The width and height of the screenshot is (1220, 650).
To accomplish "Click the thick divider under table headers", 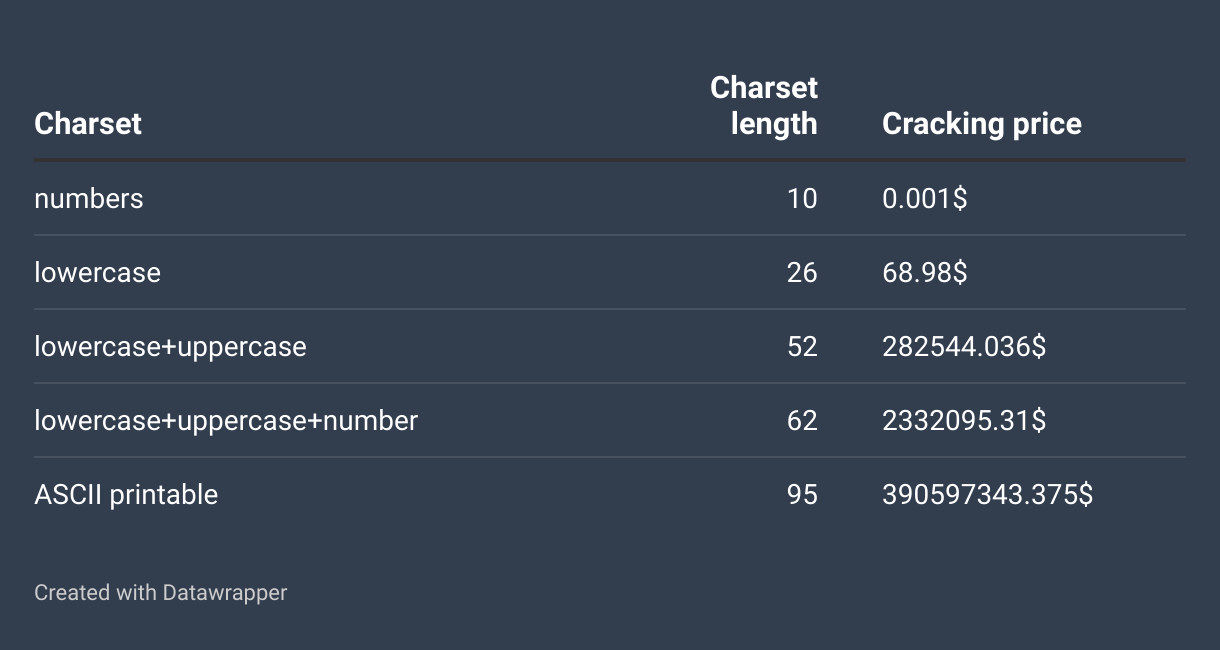I will coord(610,160).
